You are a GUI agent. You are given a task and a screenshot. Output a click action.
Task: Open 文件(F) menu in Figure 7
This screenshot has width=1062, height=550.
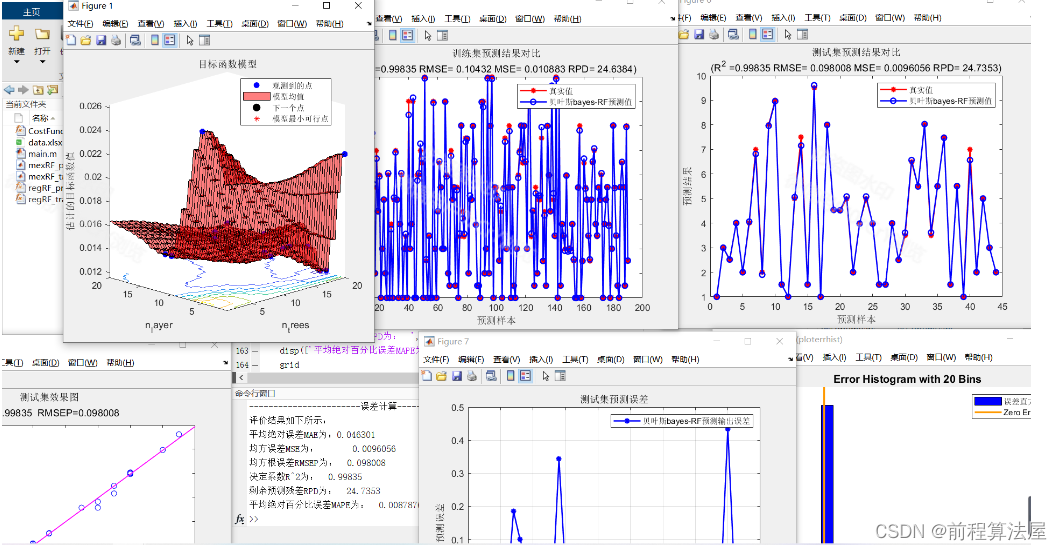pos(436,359)
